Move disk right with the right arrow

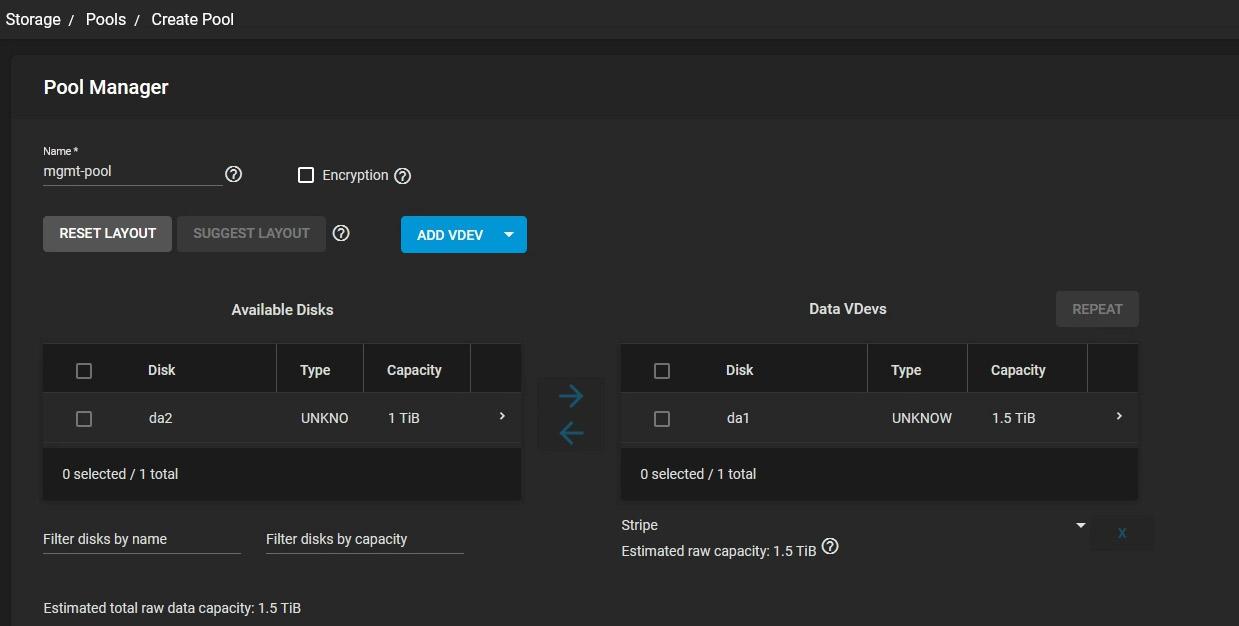pos(571,396)
